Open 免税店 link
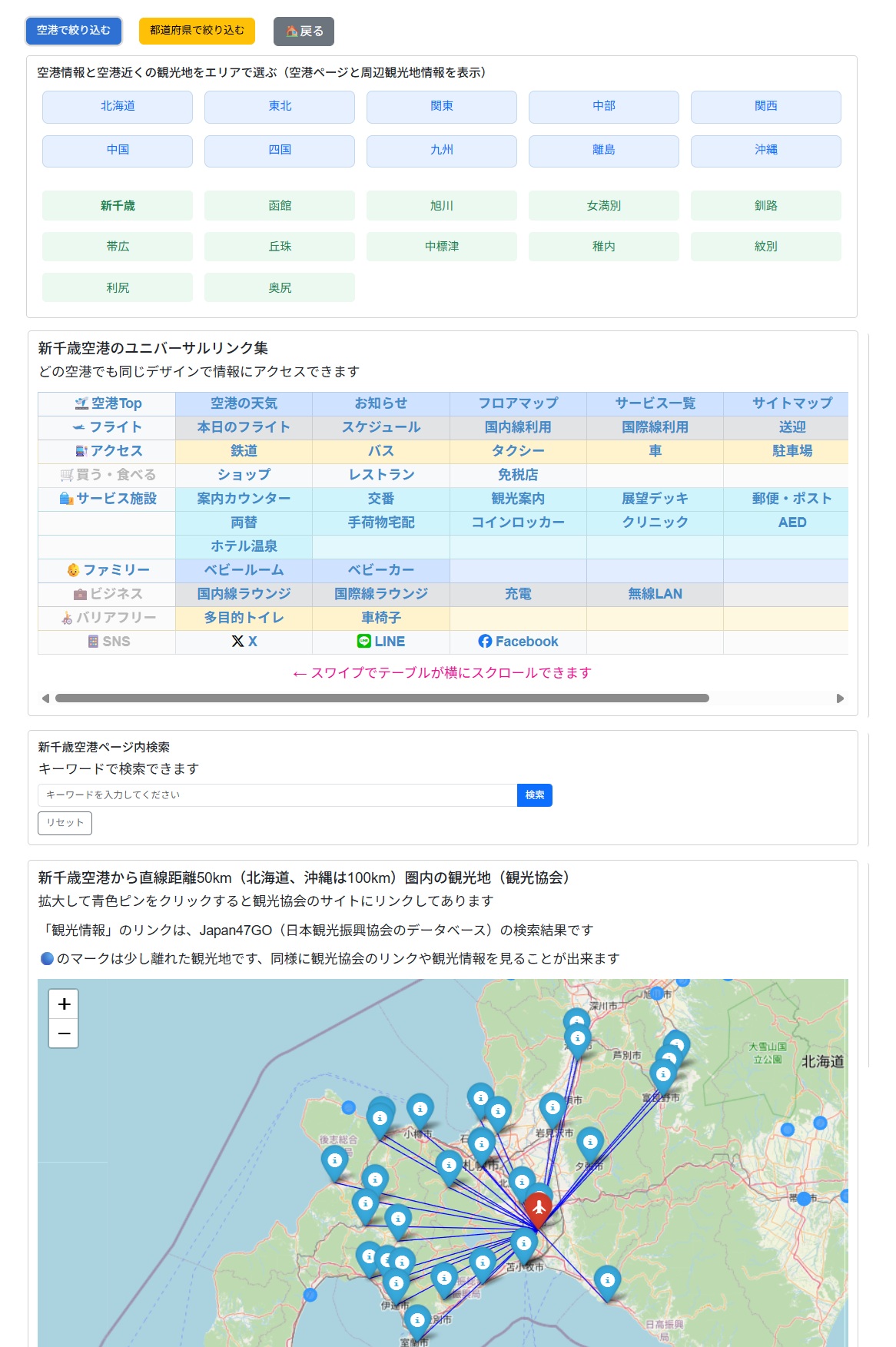Image resolution: width=896 pixels, height=1347 pixels. [518, 475]
